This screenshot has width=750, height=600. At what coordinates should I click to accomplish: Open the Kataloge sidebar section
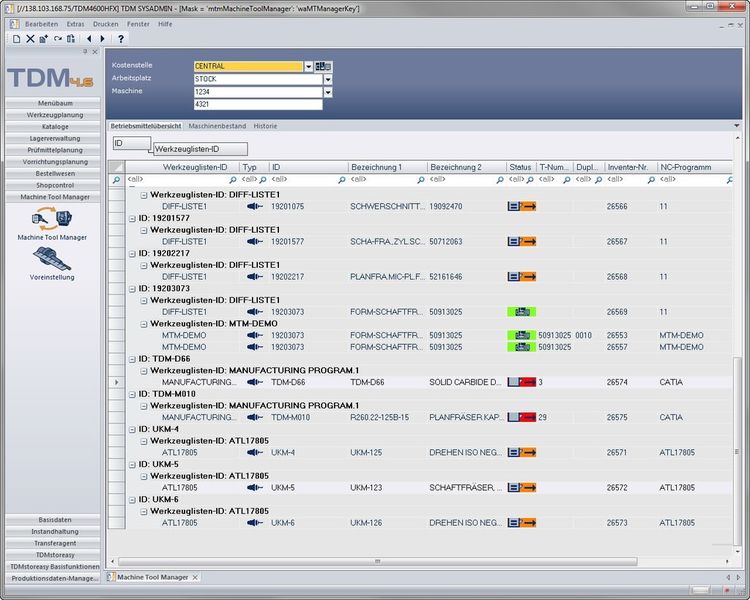(x=55, y=126)
